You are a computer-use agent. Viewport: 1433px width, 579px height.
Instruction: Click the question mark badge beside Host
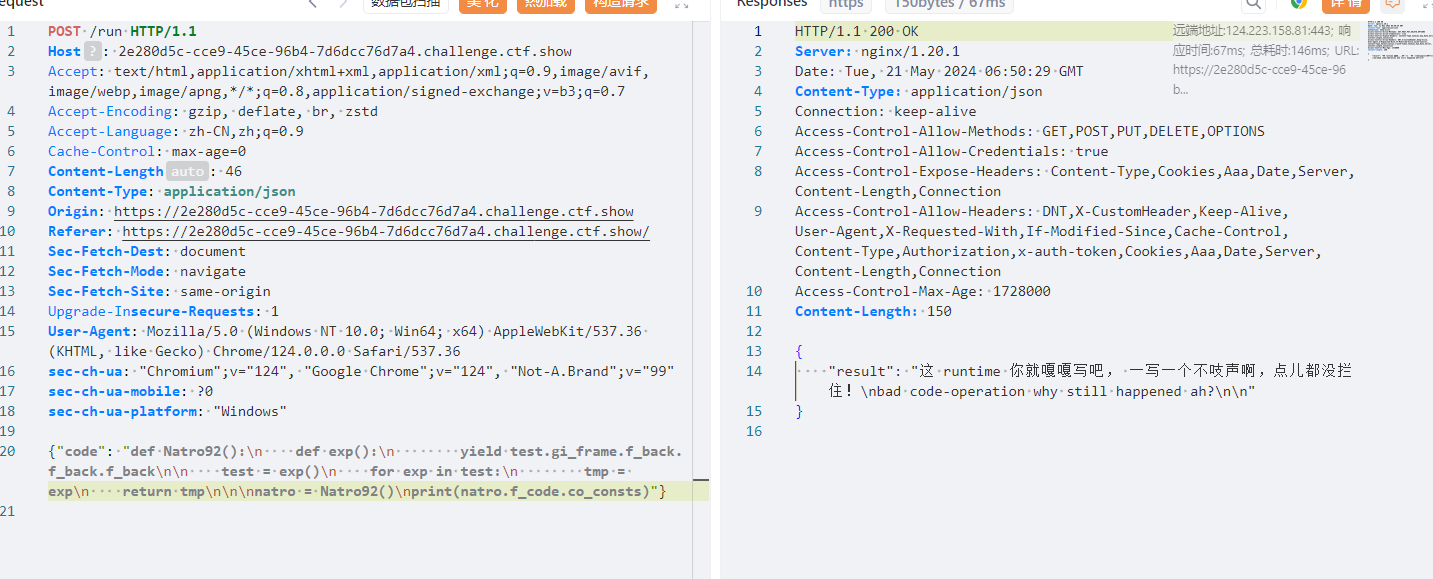[x=93, y=51]
